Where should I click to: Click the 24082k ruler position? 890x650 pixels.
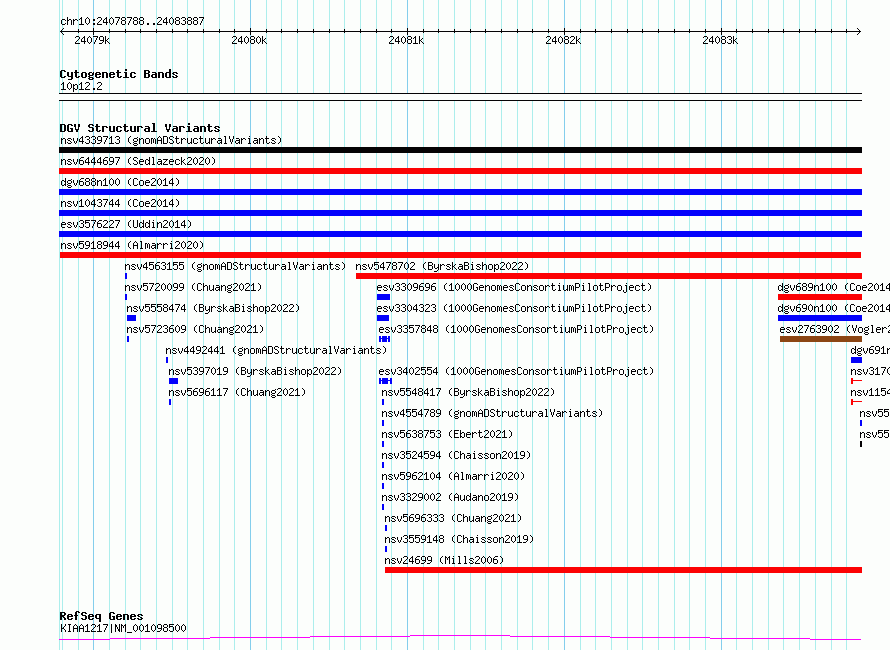(563, 40)
